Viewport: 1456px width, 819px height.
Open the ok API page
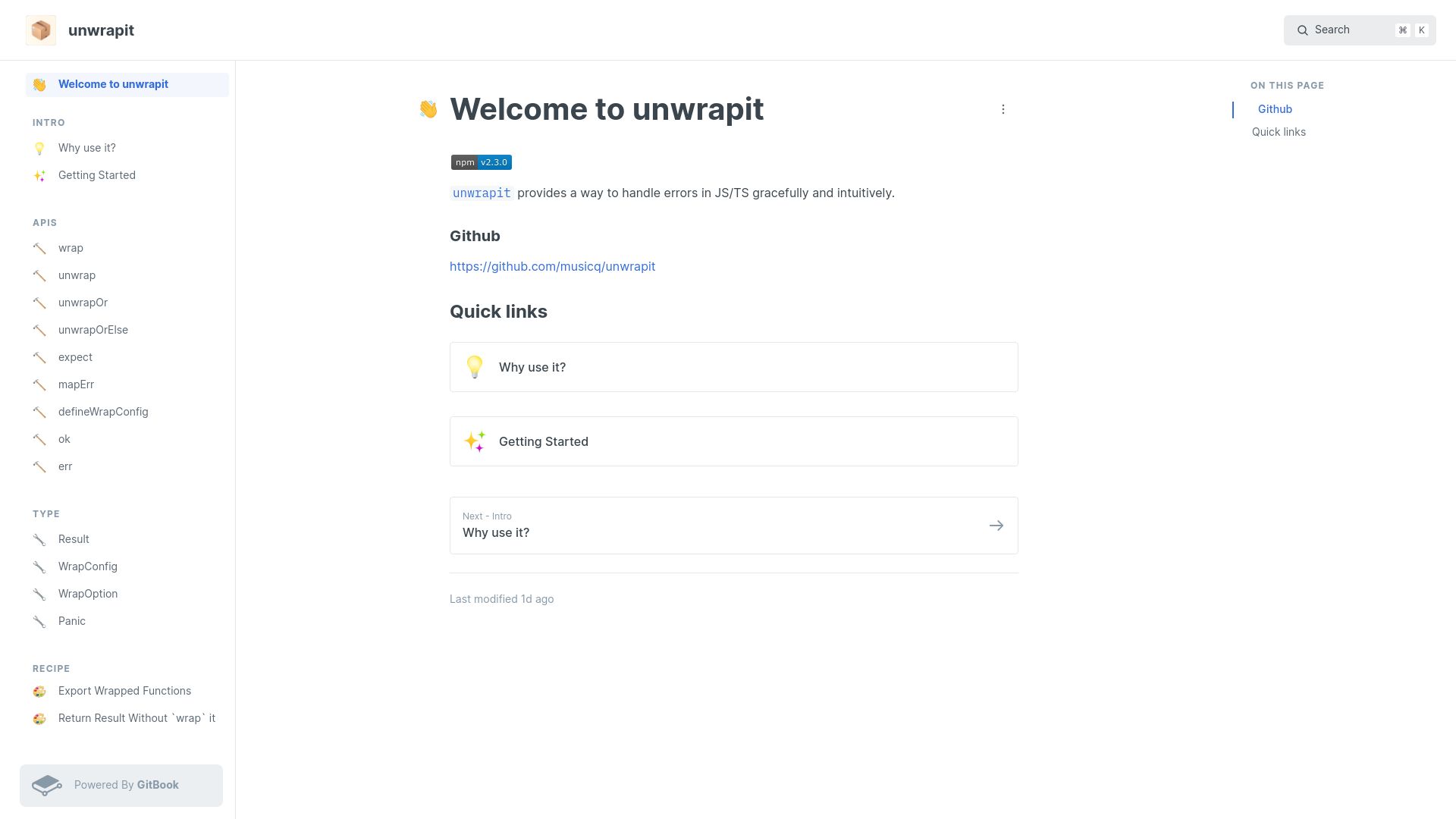coord(127,439)
